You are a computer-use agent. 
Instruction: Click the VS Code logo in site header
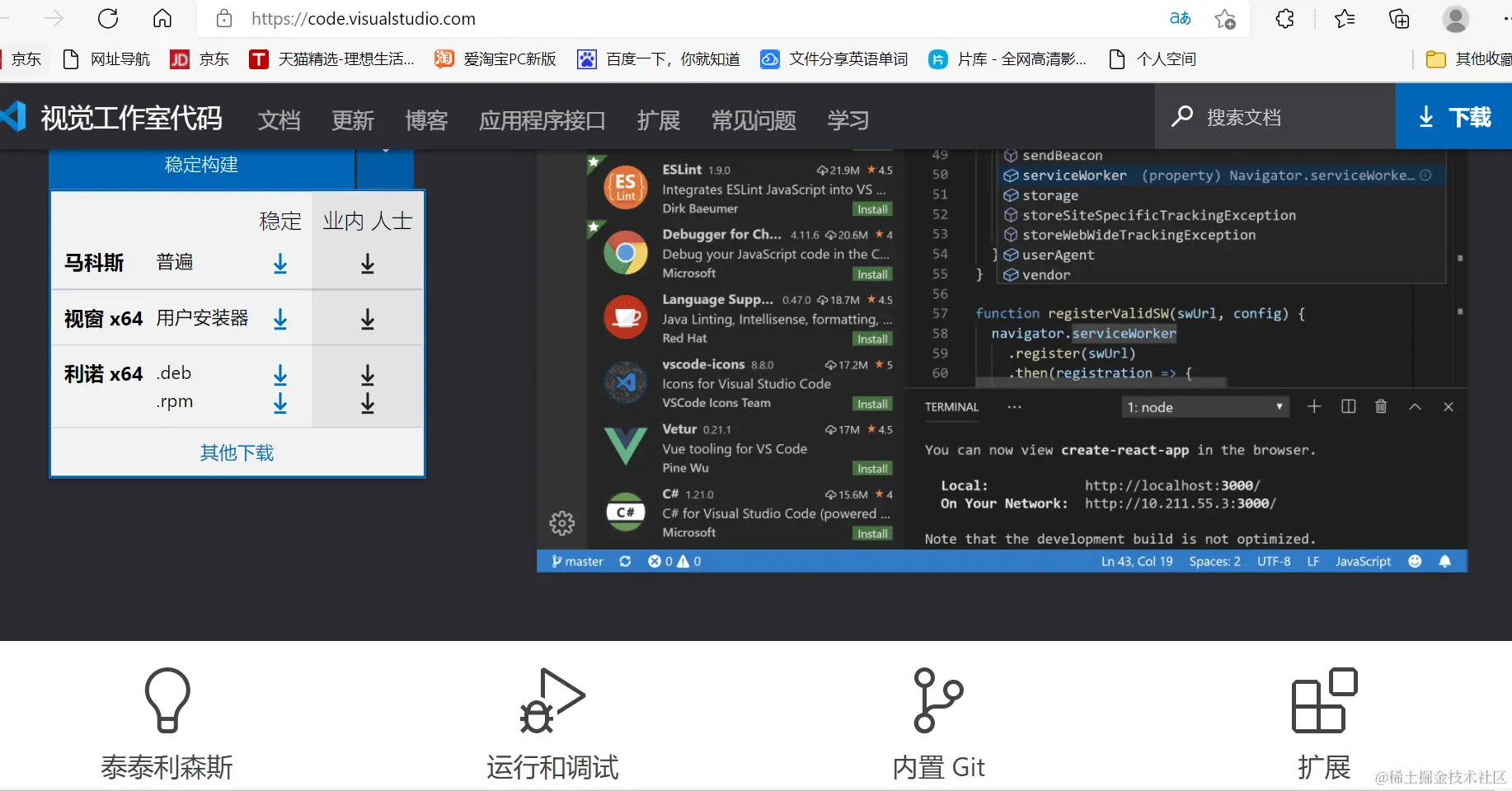click(x=14, y=116)
